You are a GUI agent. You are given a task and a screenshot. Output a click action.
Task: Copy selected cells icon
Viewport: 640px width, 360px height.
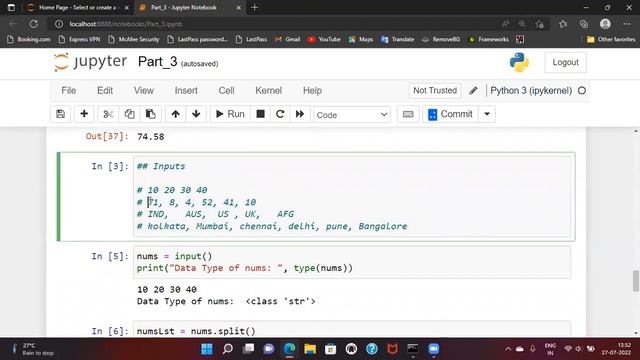click(x=129, y=114)
